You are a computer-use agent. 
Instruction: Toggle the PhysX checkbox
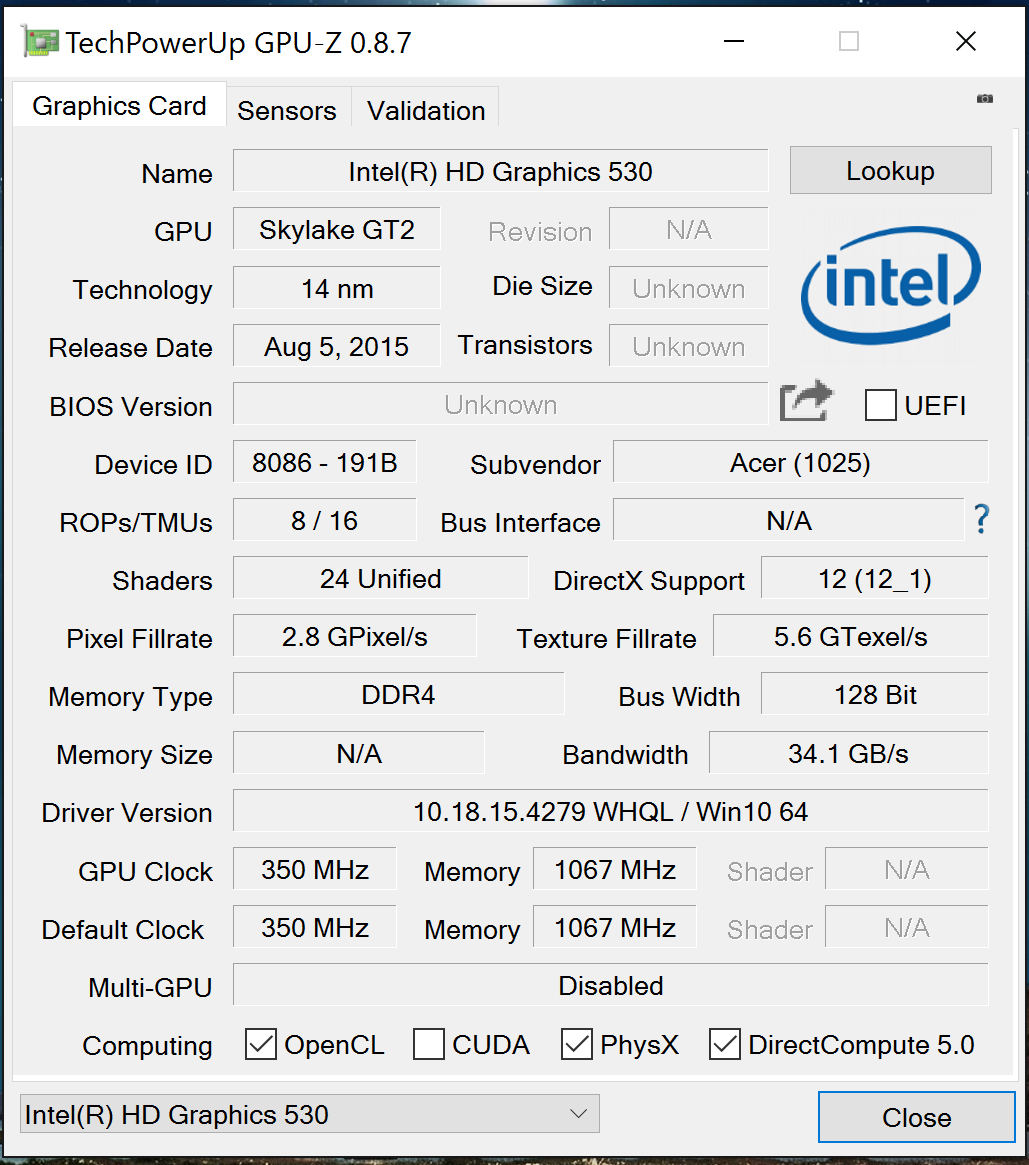577,1045
